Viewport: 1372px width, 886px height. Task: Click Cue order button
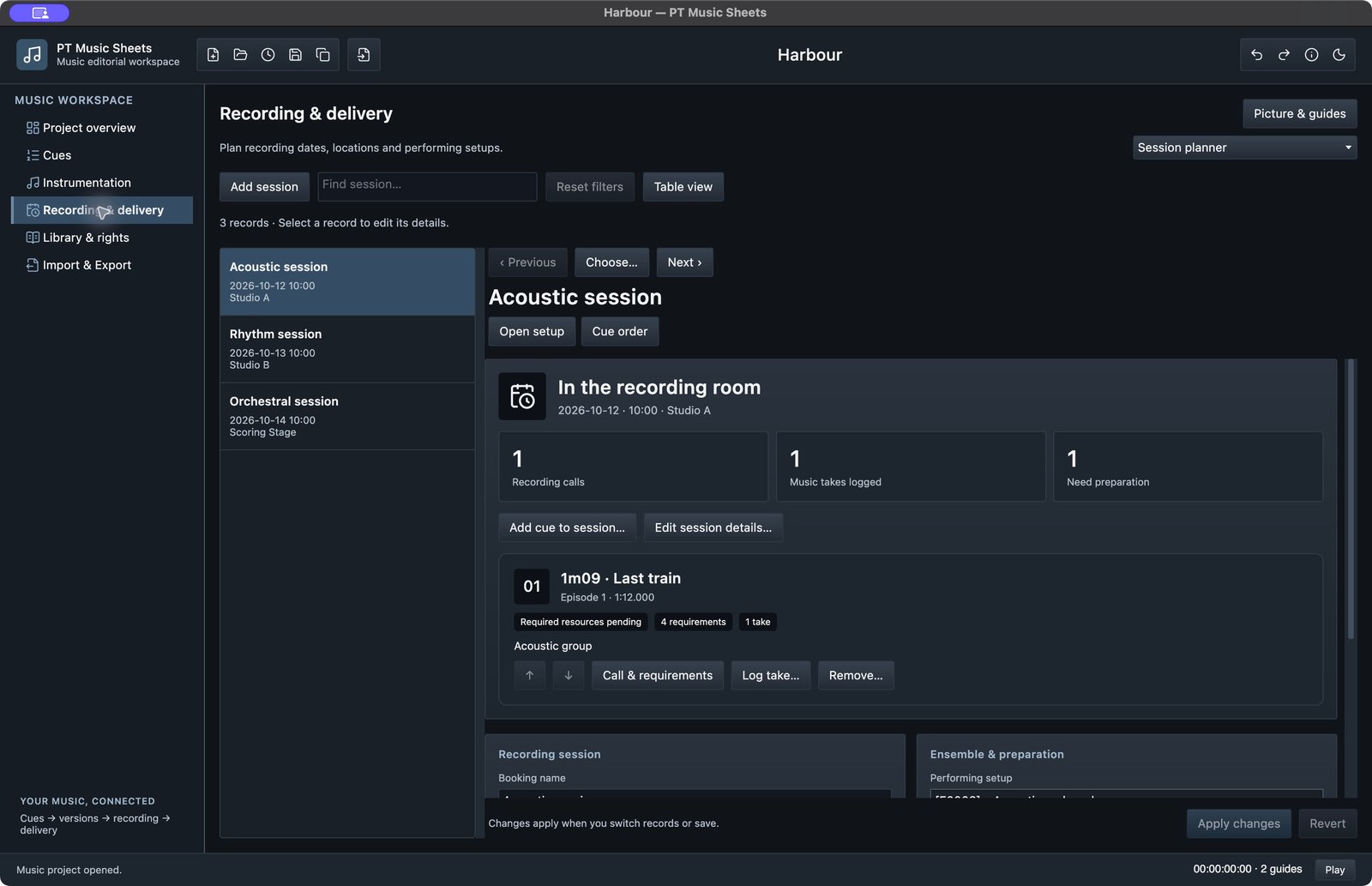pos(620,332)
